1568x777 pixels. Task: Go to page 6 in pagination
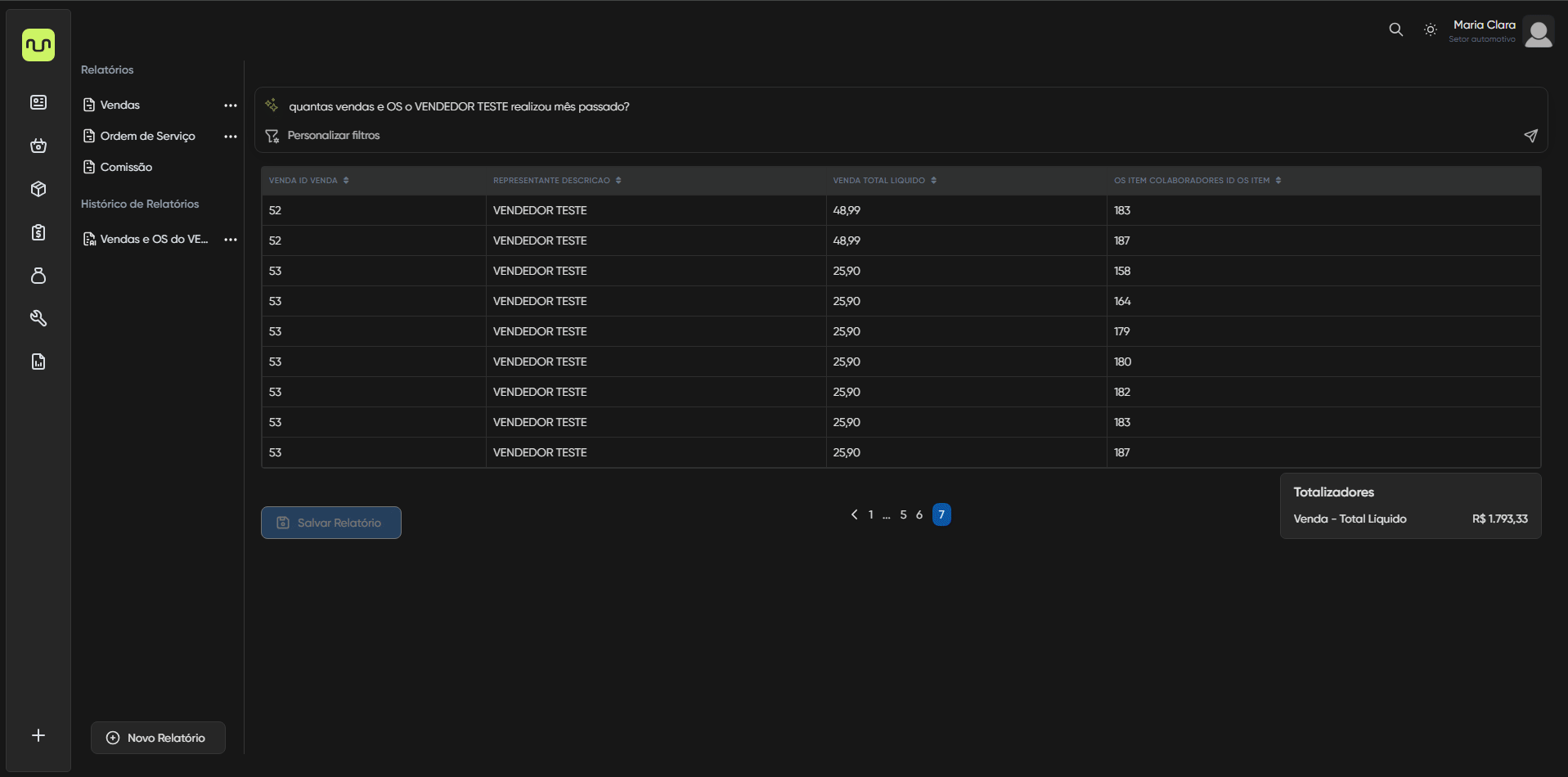tap(919, 514)
